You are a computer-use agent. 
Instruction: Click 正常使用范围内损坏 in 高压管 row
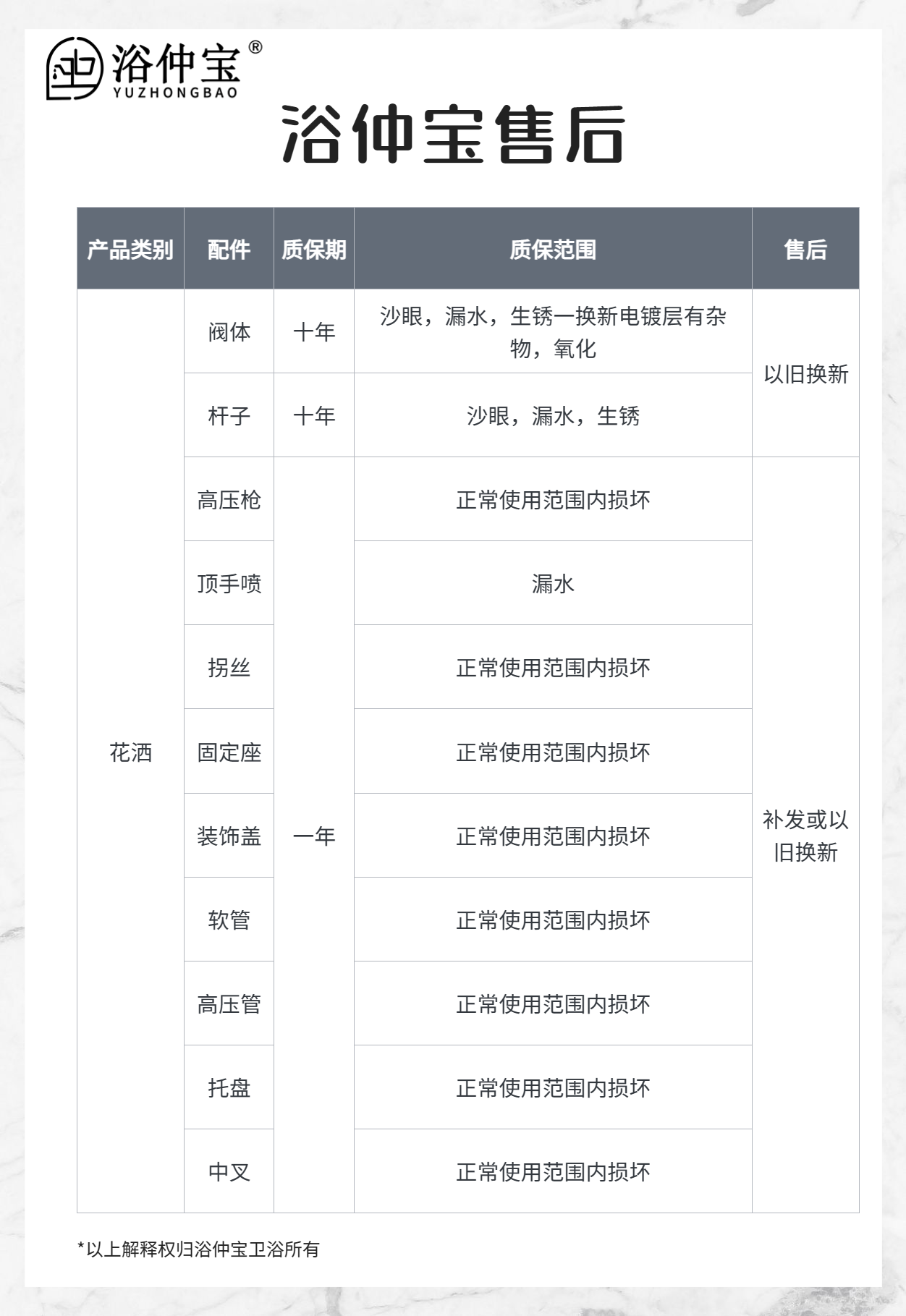pyautogui.click(x=553, y=1004)
